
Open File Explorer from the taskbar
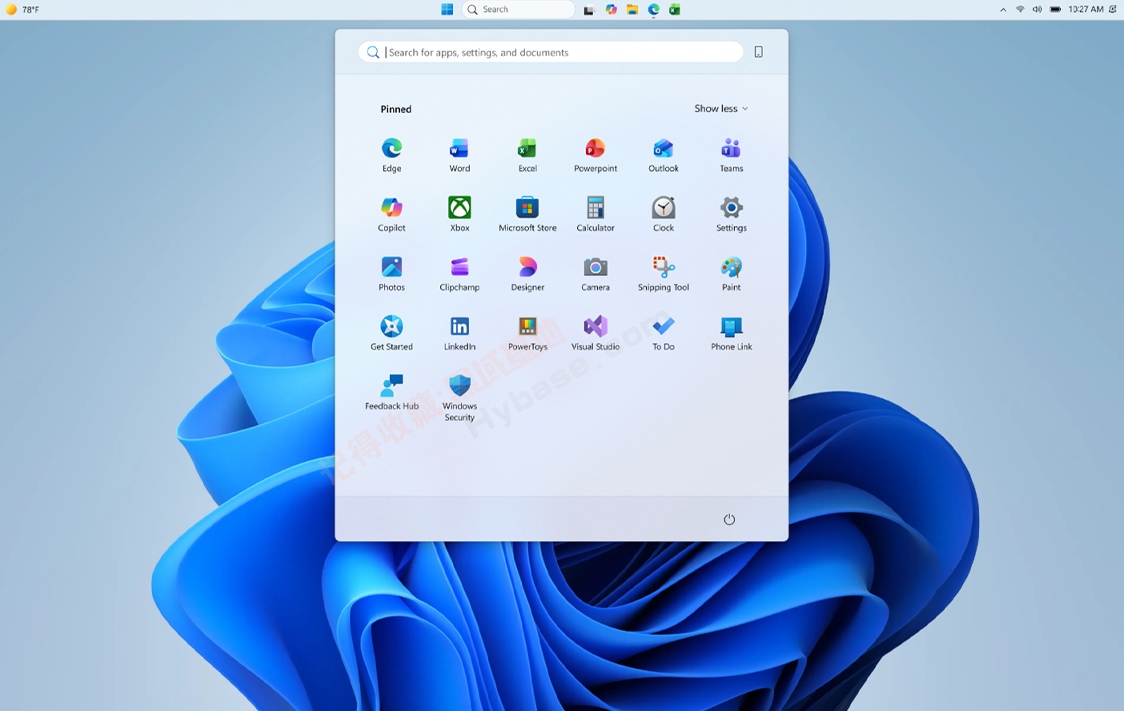(632, 9)
